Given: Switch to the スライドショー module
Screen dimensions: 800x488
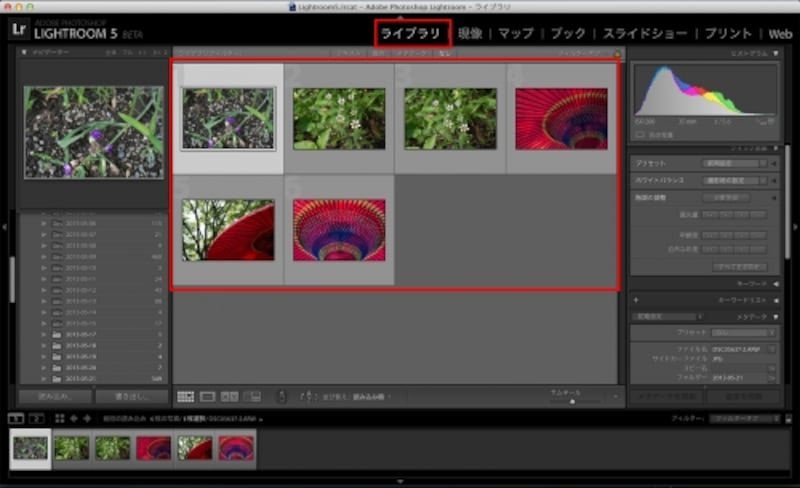Looking at the screenshot, I should pyautogui.click(x=645, y=34).
